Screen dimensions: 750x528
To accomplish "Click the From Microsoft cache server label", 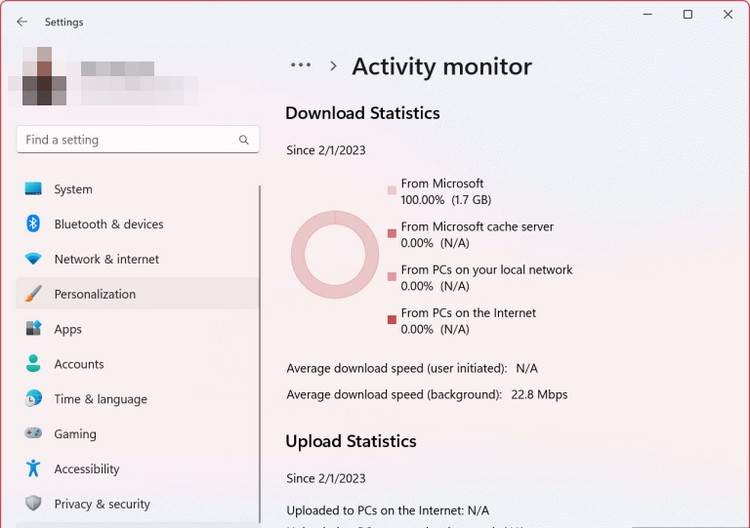I will [477, 227].
